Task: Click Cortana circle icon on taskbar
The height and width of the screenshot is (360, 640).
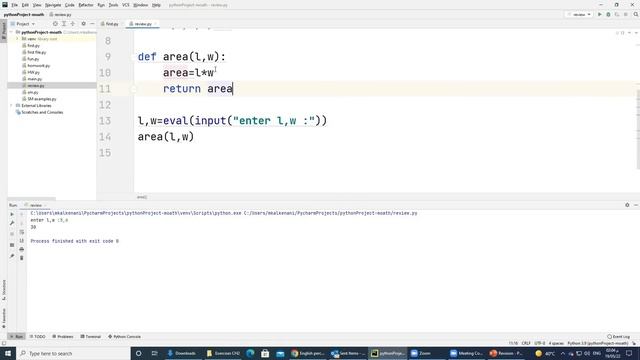Action: pyautogui.click(x=139, y=353)
